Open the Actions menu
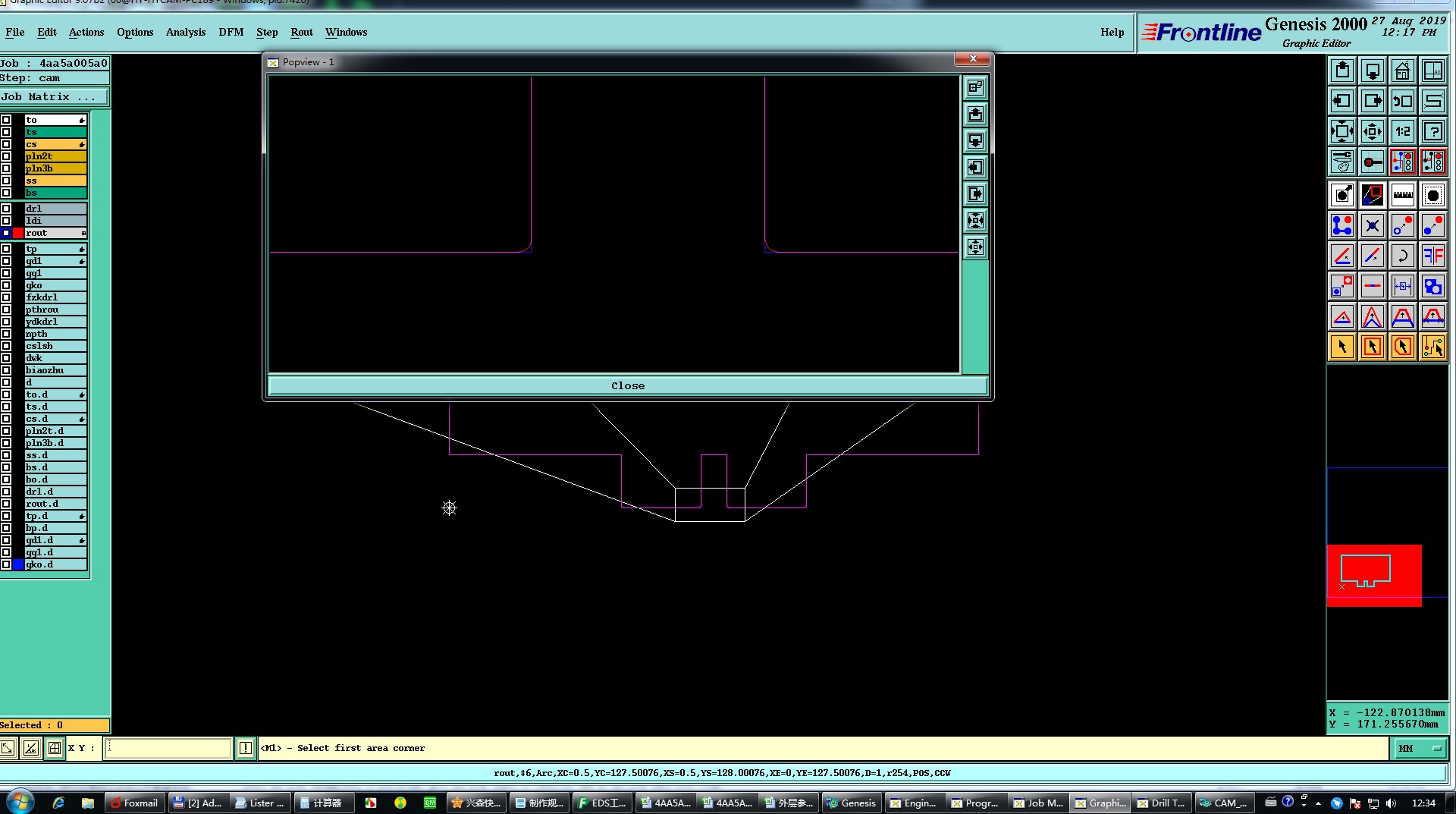Screen dimensions: 1456x814 pos(86,32)
